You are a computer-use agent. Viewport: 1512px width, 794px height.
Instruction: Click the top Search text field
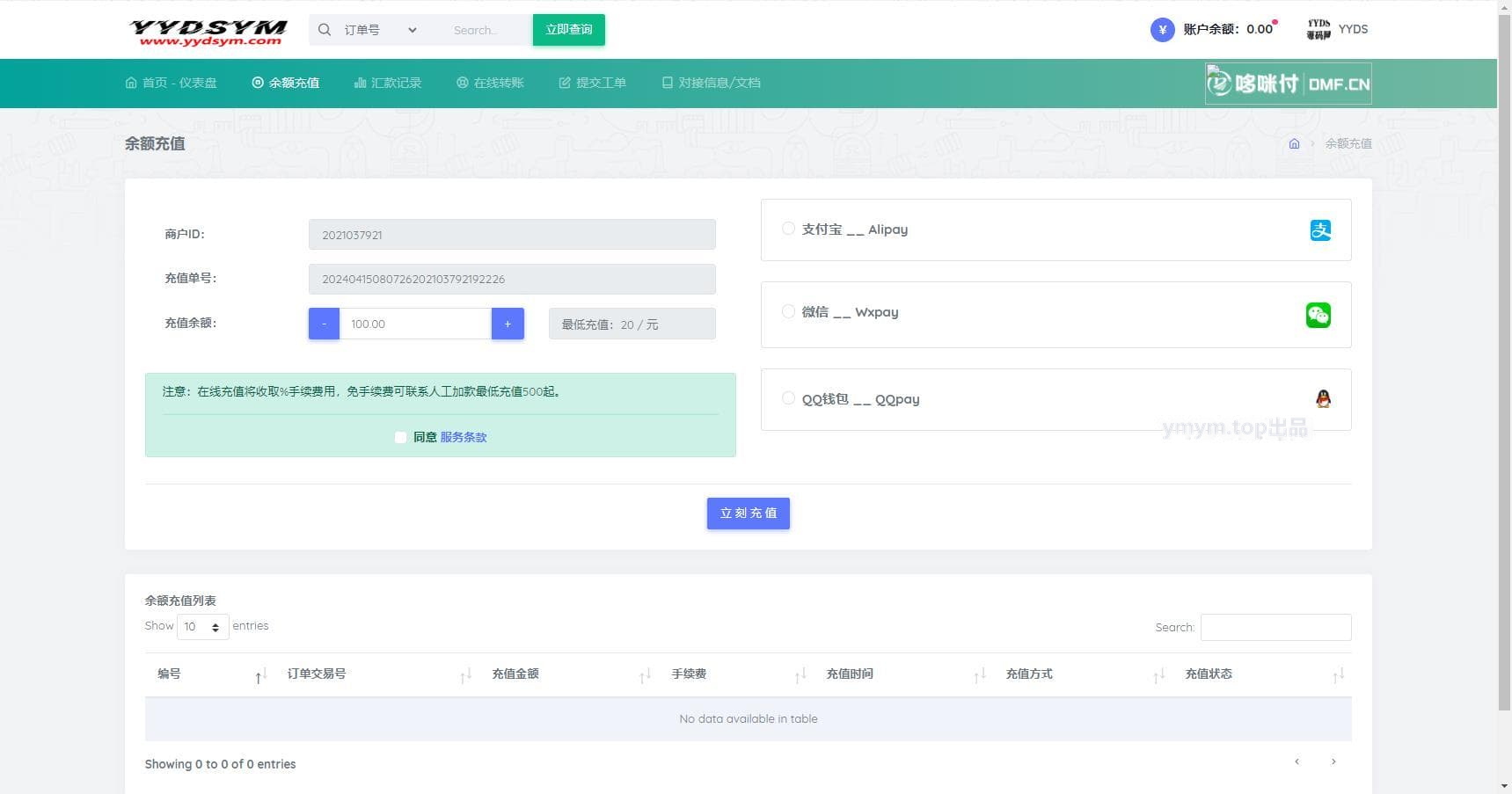tap(488, 30)
